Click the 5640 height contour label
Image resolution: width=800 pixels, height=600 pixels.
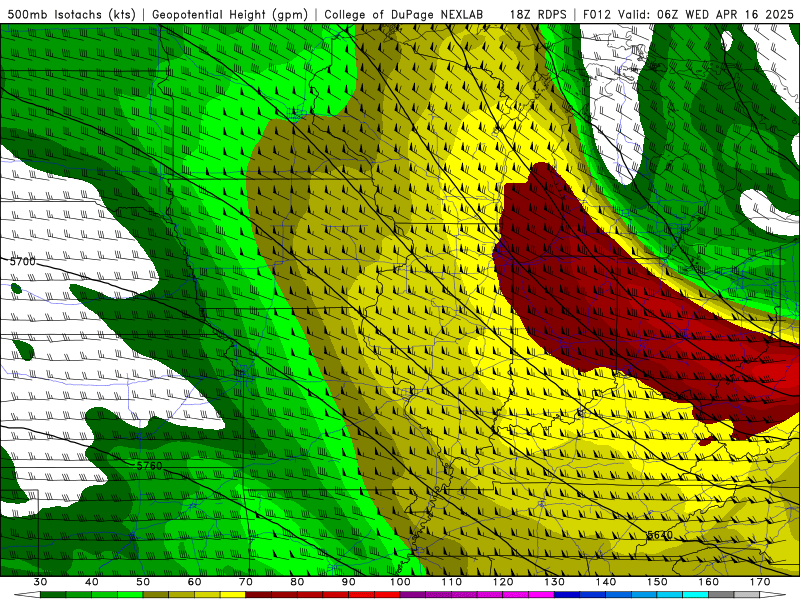tap(660, 535)
